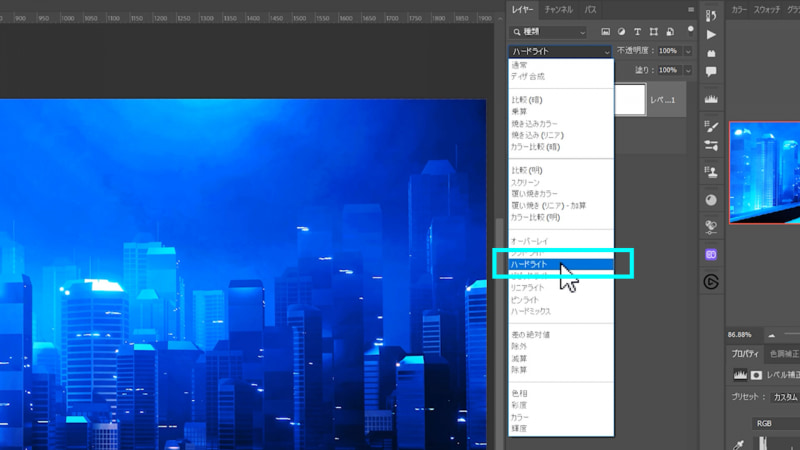Choose 乗算 blend mode

pos(561,112)
